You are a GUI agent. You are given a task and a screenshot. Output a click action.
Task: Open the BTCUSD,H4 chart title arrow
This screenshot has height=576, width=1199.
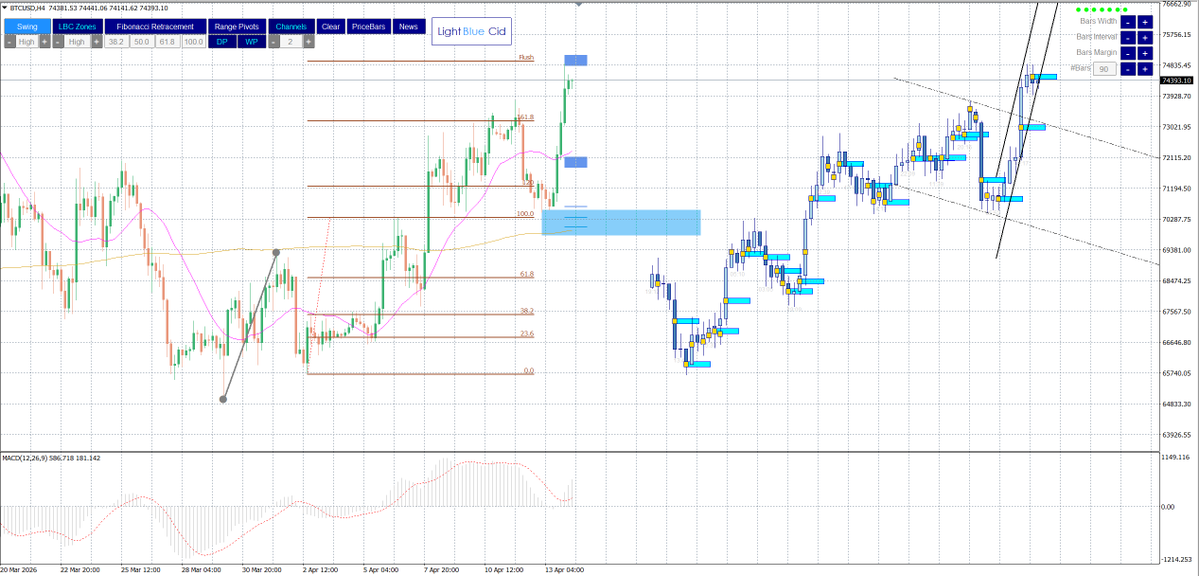(5, 7)
